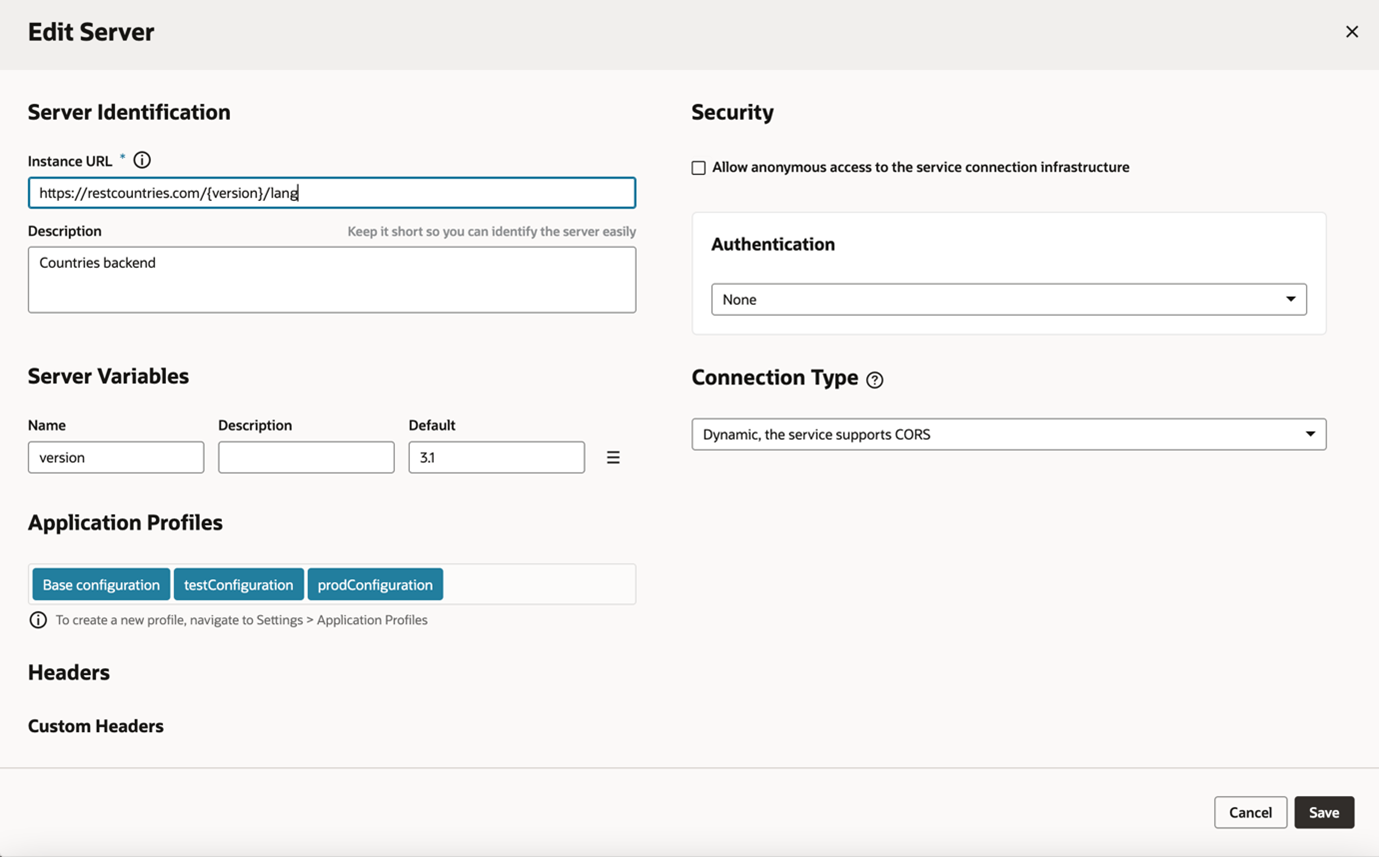Image resolution: width=1379 pixels, height=857 pixels.
Task: Click the Connection Type help icon
Action: (x=875, y=380)
